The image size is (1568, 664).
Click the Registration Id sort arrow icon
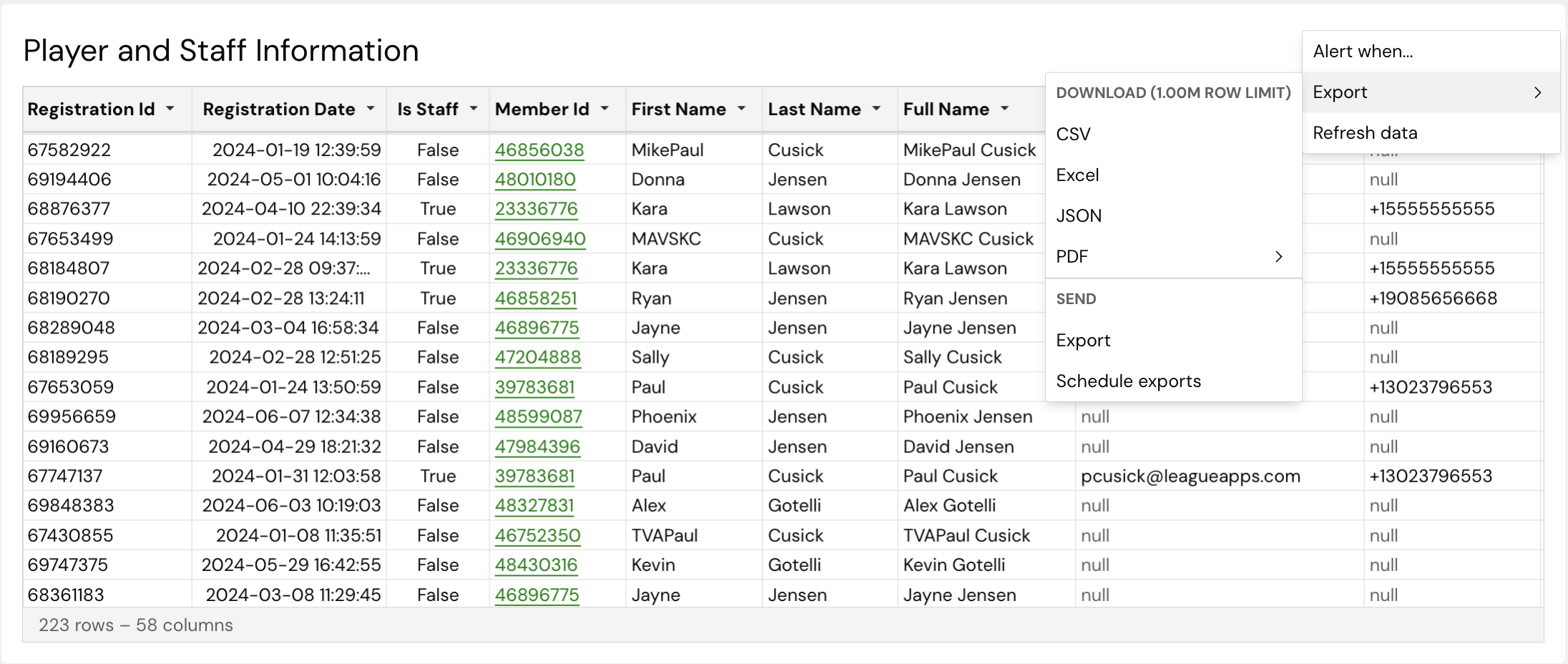171,109
